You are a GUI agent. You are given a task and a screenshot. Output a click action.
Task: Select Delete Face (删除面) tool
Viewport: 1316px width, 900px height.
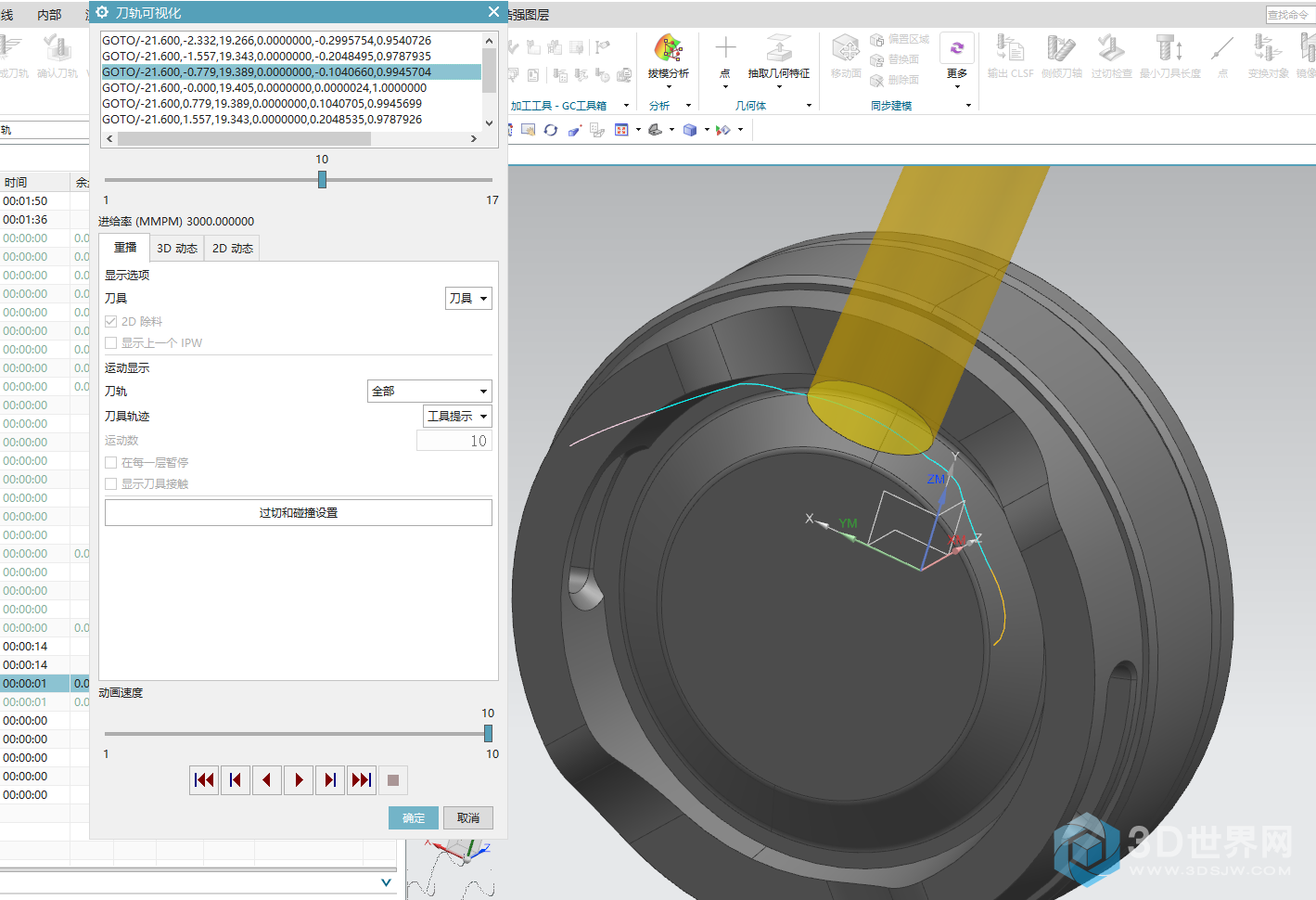894,80
